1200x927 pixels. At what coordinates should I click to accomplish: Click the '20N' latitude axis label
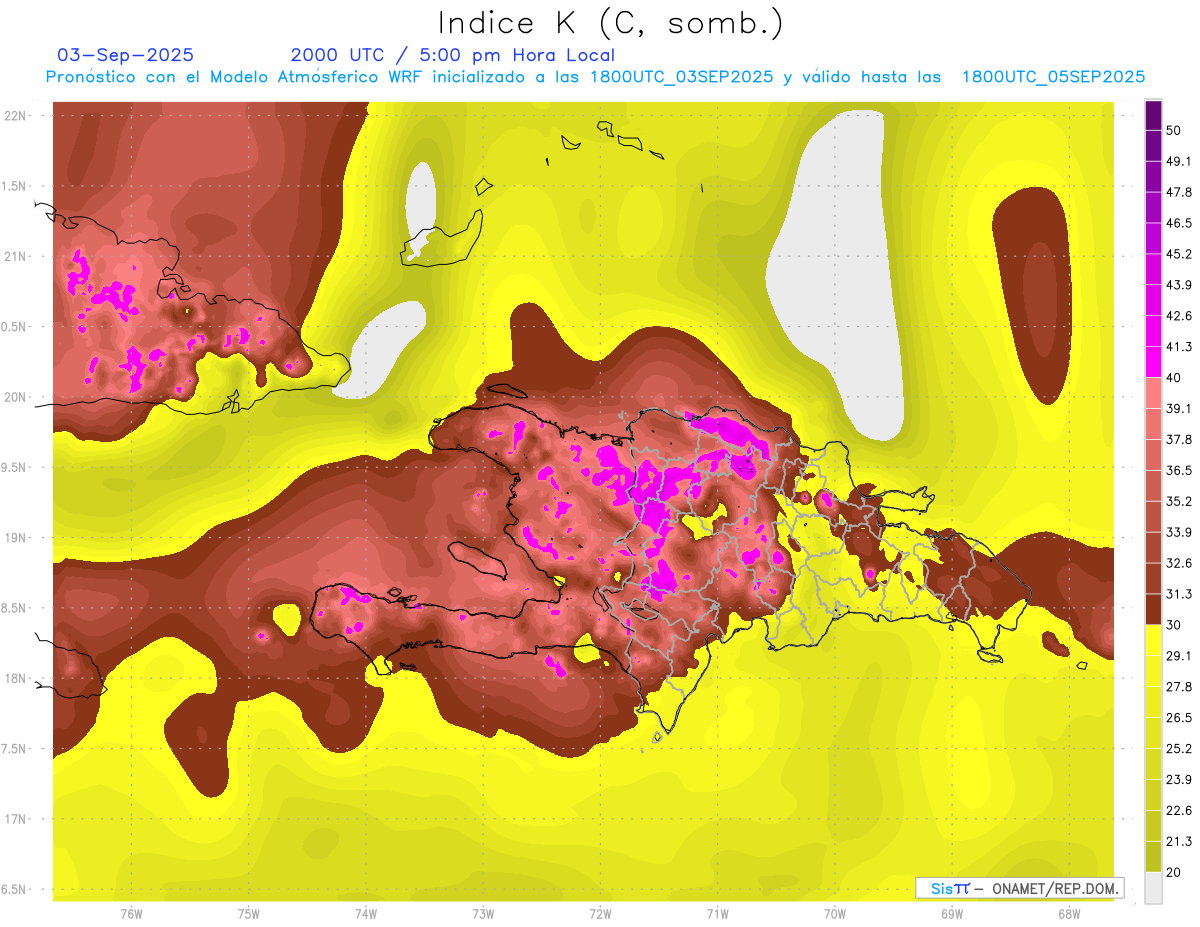15,397
